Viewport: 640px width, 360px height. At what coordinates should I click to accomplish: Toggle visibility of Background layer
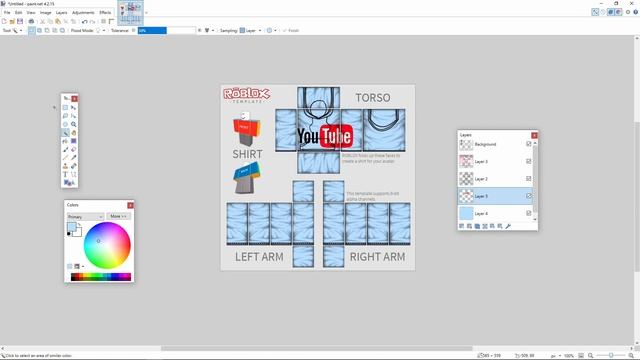[529, 144]
